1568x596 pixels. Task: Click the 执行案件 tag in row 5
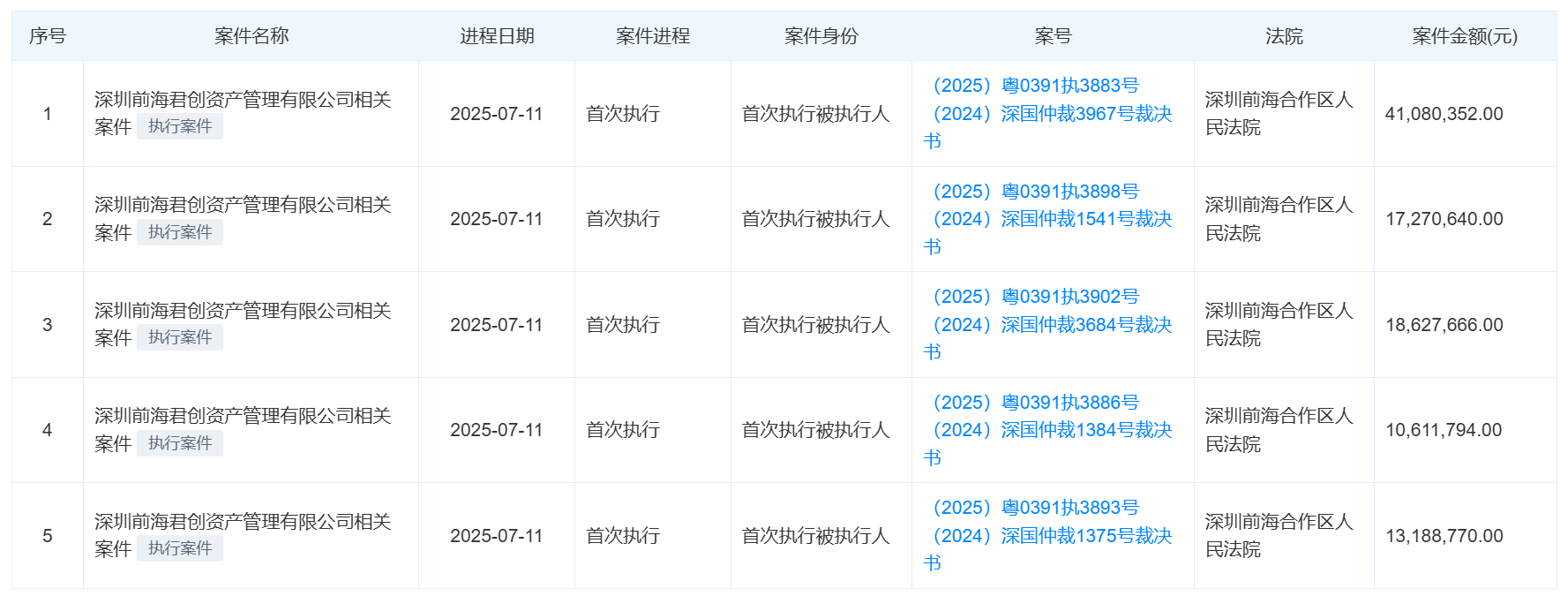click(x=180, y=548)
